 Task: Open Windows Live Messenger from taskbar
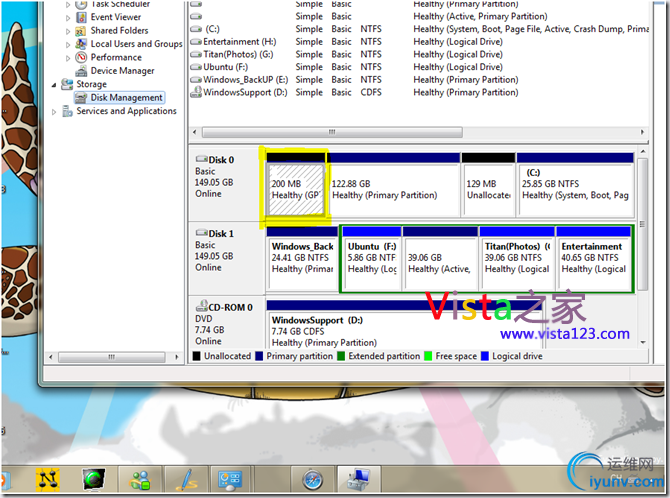pos(140,479)
